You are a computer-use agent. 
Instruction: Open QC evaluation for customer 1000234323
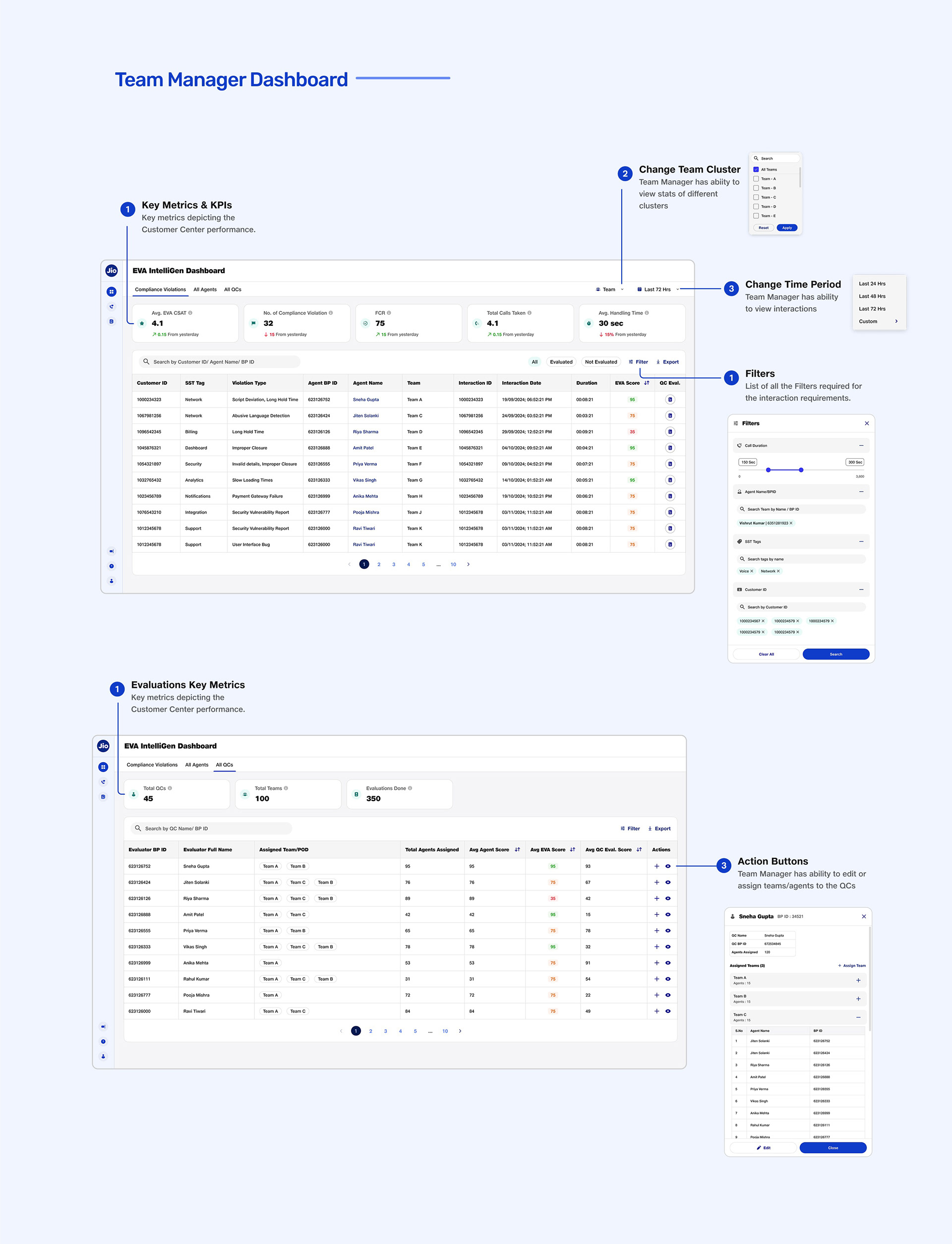670,399
